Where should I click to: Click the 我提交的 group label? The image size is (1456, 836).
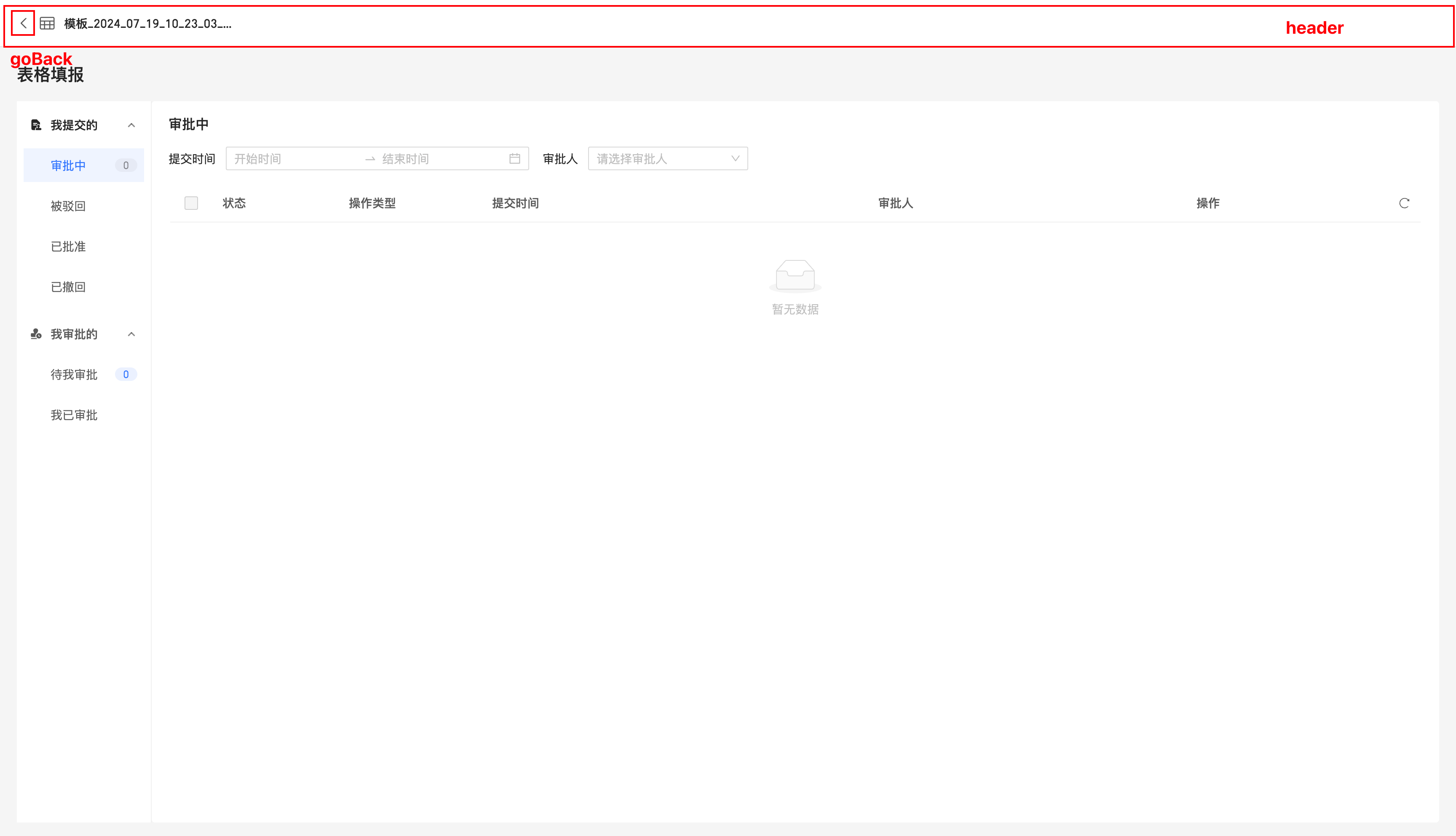coord(74,125)
